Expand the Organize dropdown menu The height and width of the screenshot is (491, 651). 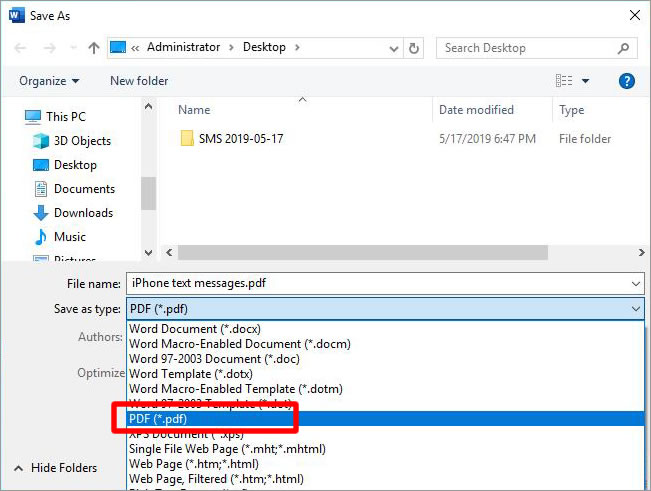coord(48,81)
